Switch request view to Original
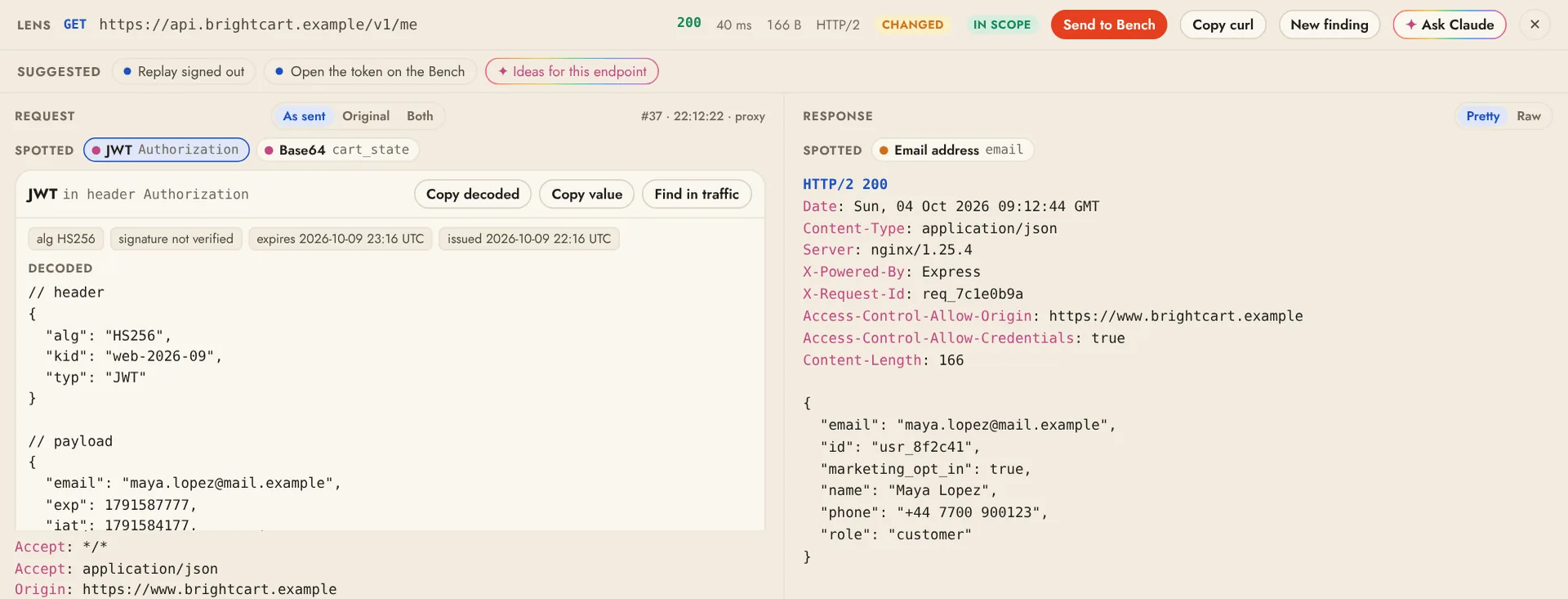The image size is (1568, 599). (x=366, y=116)
